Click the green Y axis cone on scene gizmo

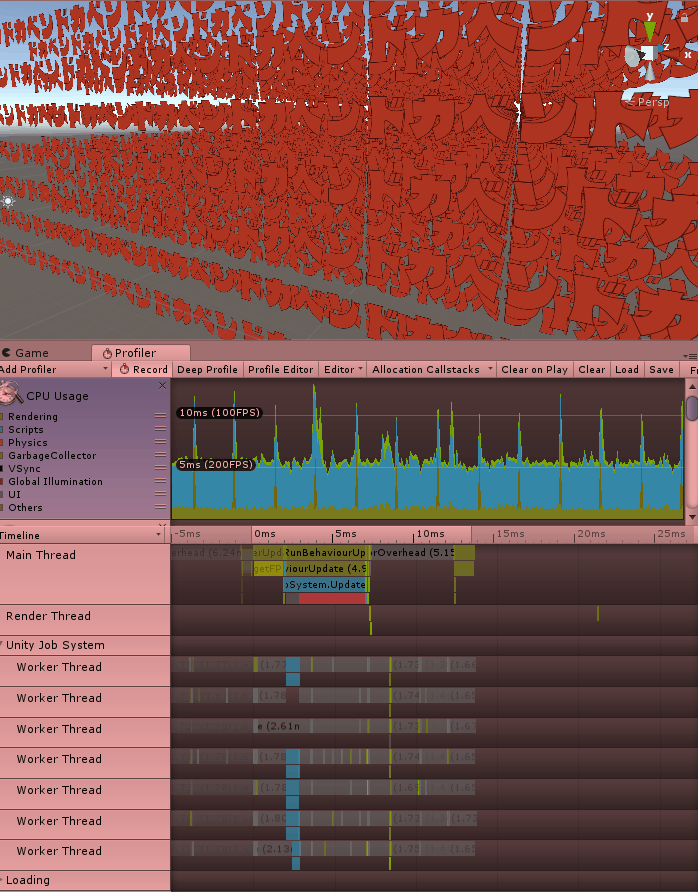[x=650, y=31]
